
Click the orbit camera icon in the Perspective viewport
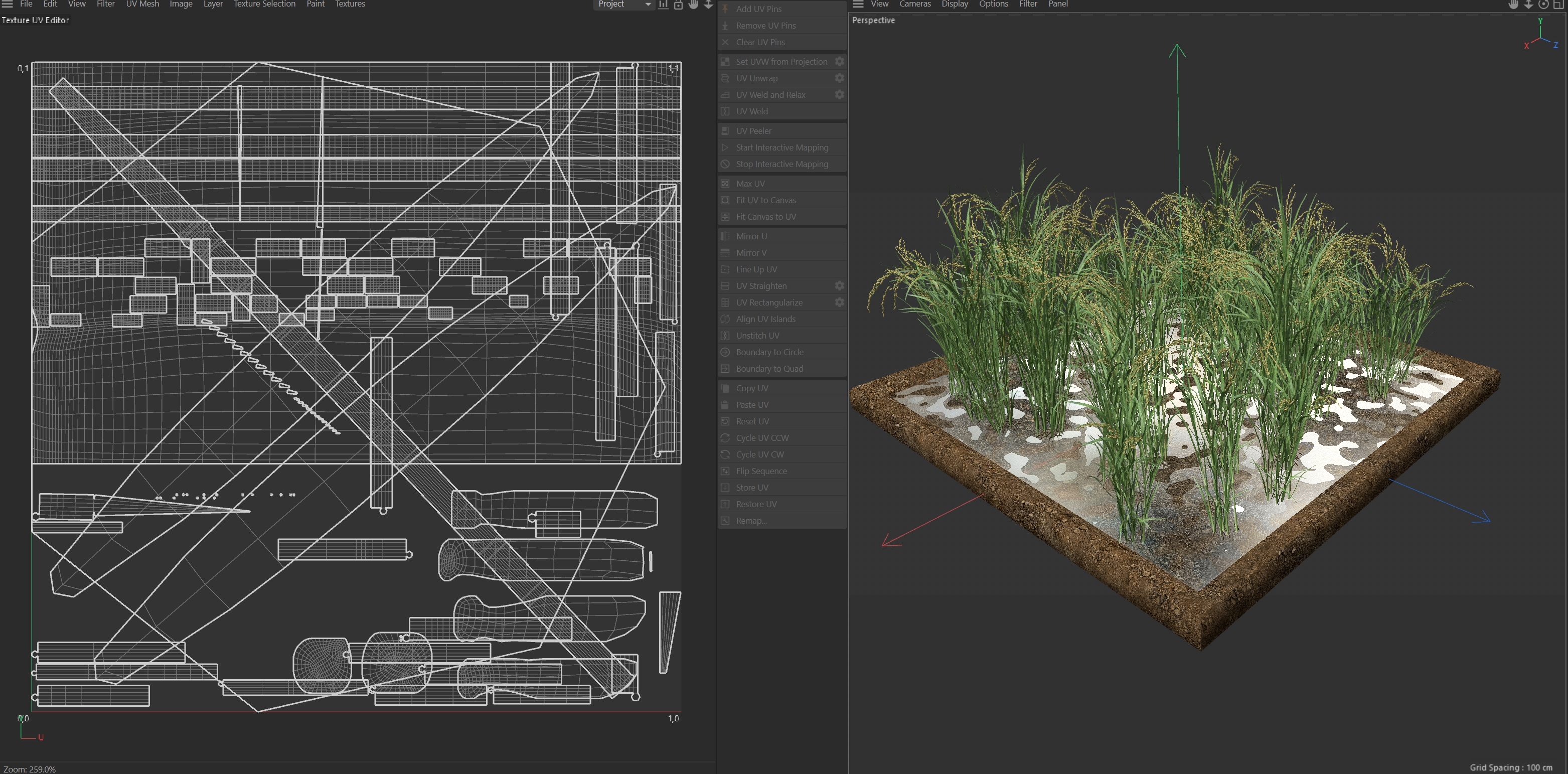(1543, 4)
